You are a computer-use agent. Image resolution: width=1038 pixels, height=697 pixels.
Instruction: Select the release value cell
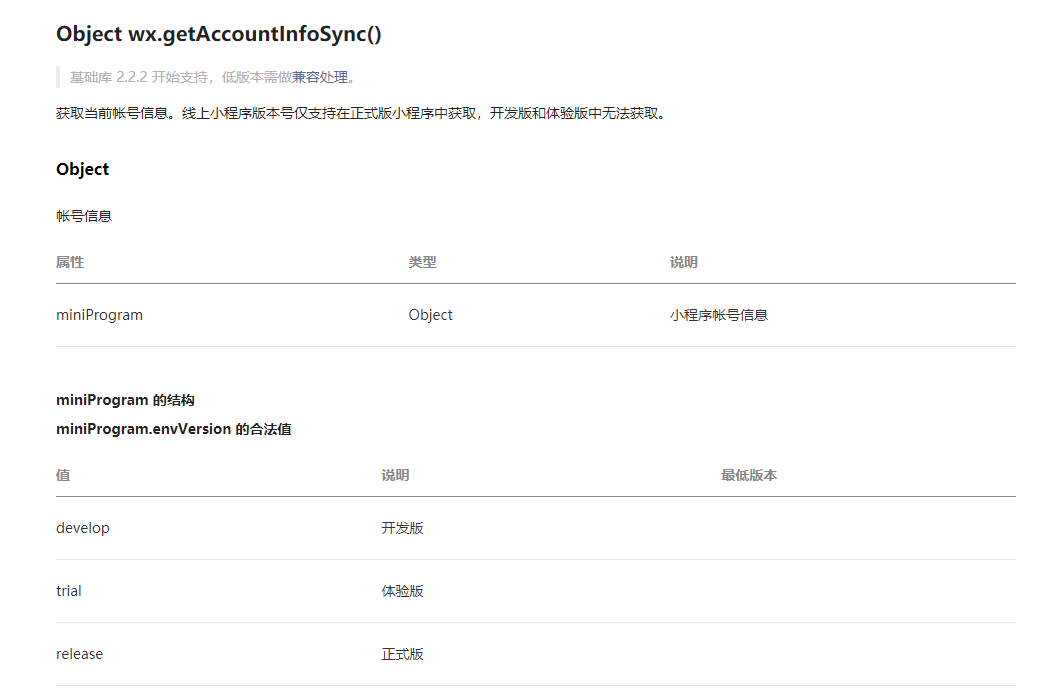tap(79, 654)
